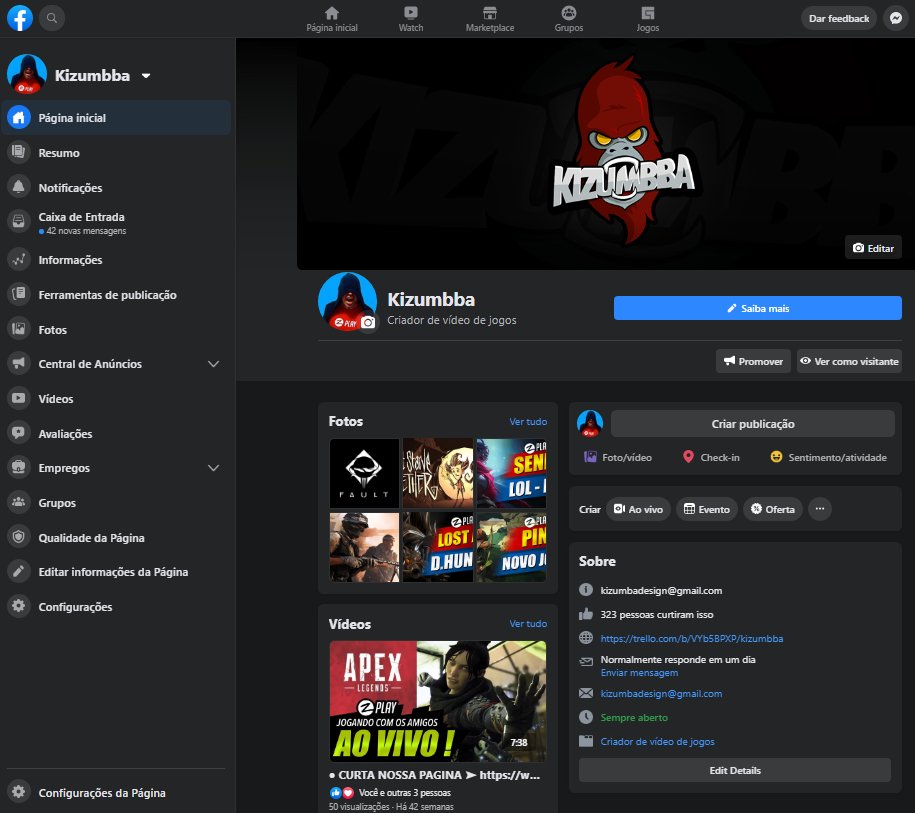The width and height of the screenshot is (915, 813).
Task: Open the SEN LOL photo thumbnail
Action: [511, 473]
